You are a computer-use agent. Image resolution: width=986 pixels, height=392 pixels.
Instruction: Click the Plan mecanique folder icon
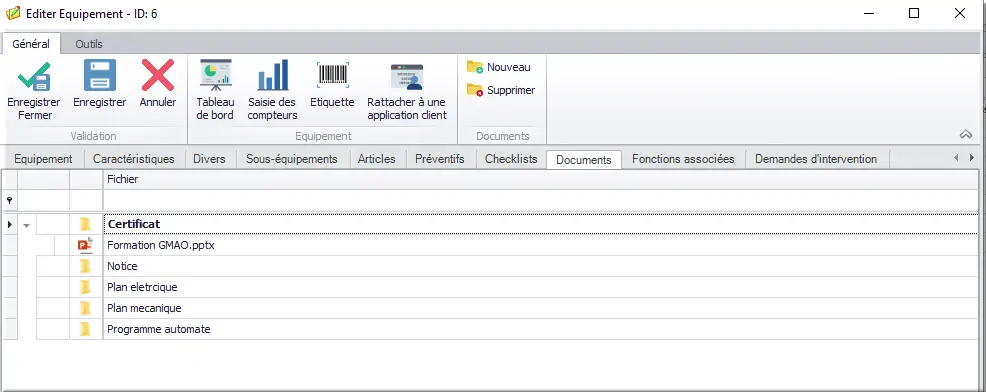(85, 308)
